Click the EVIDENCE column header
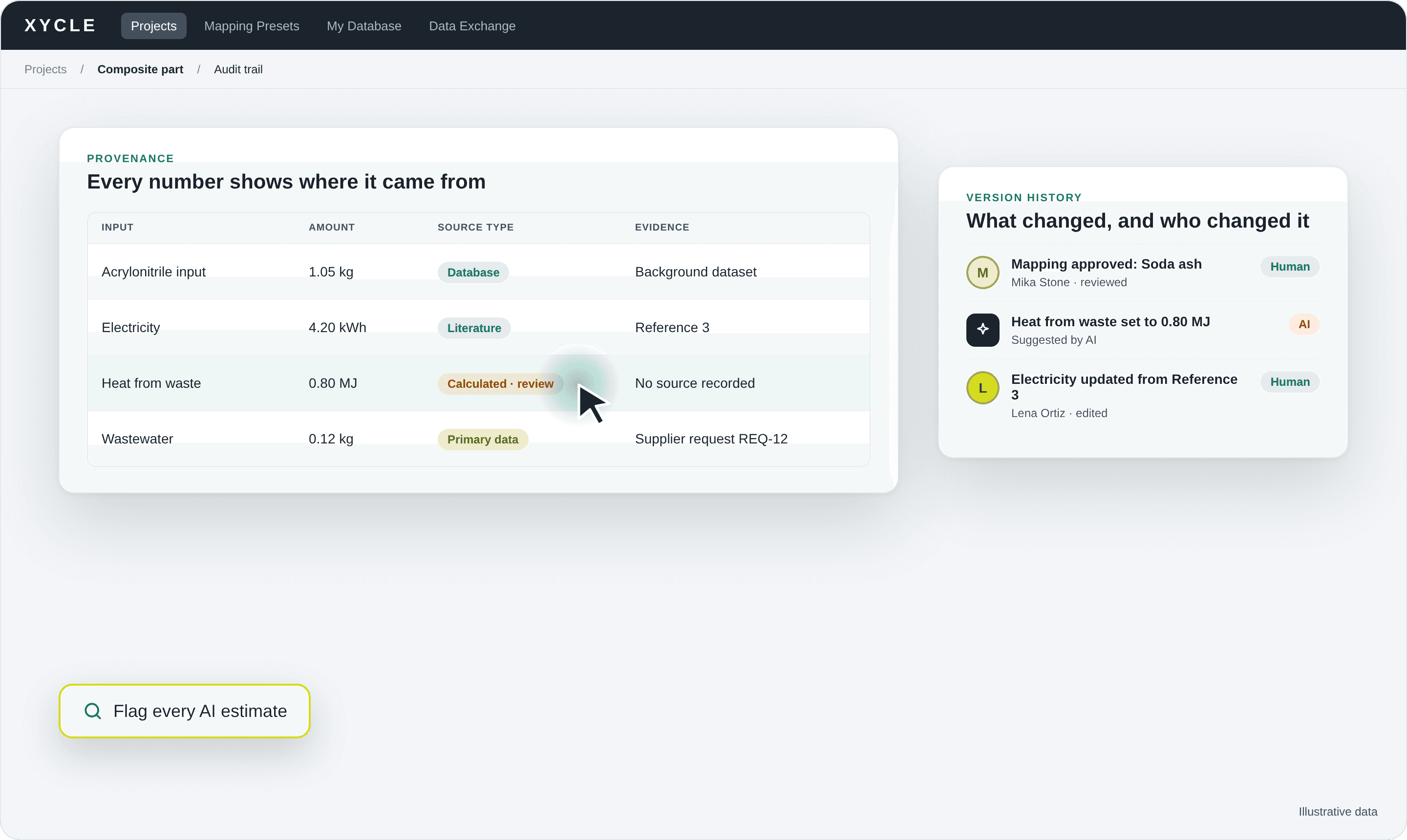This screenshot has height=840, width=1407. pyautogui.click(x=661, y=227)
